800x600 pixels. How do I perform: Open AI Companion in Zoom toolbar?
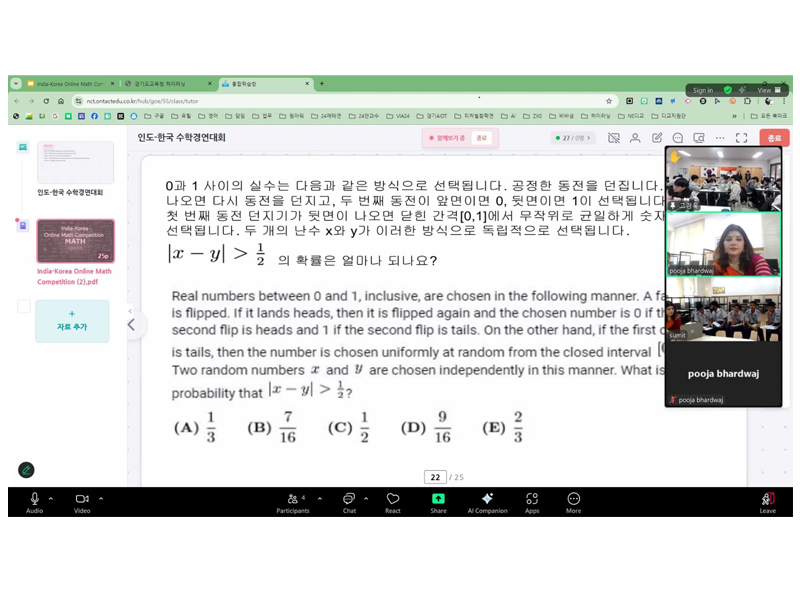click(487, 499)
